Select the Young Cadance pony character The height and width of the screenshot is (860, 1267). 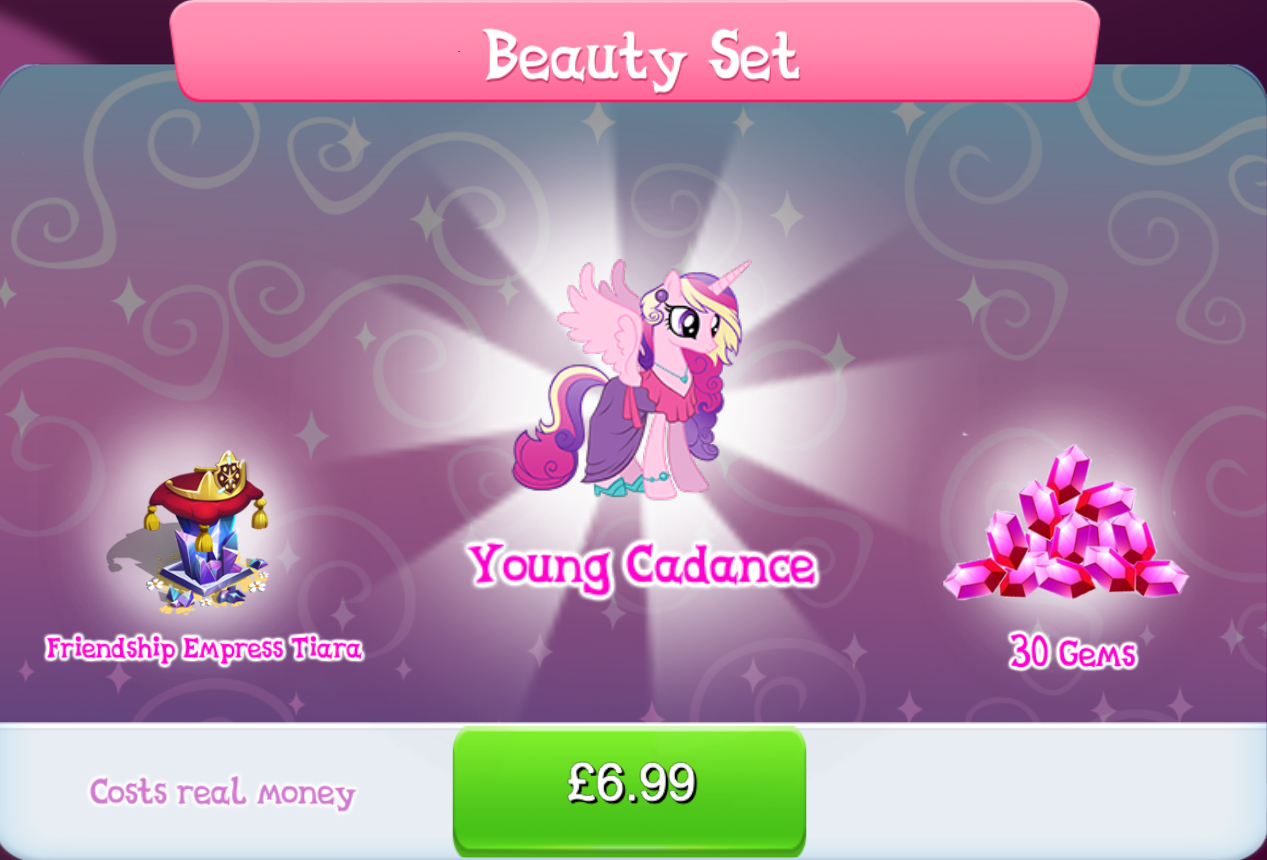(x=631, y=378)
